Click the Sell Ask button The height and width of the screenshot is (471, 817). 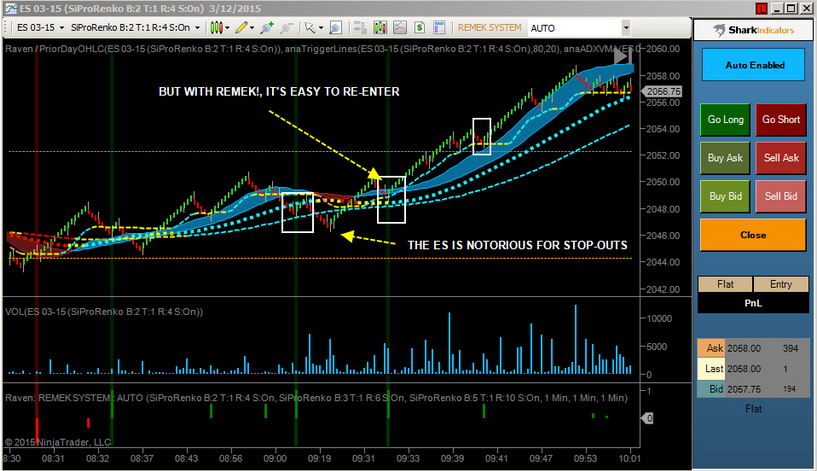click(781, 158)
